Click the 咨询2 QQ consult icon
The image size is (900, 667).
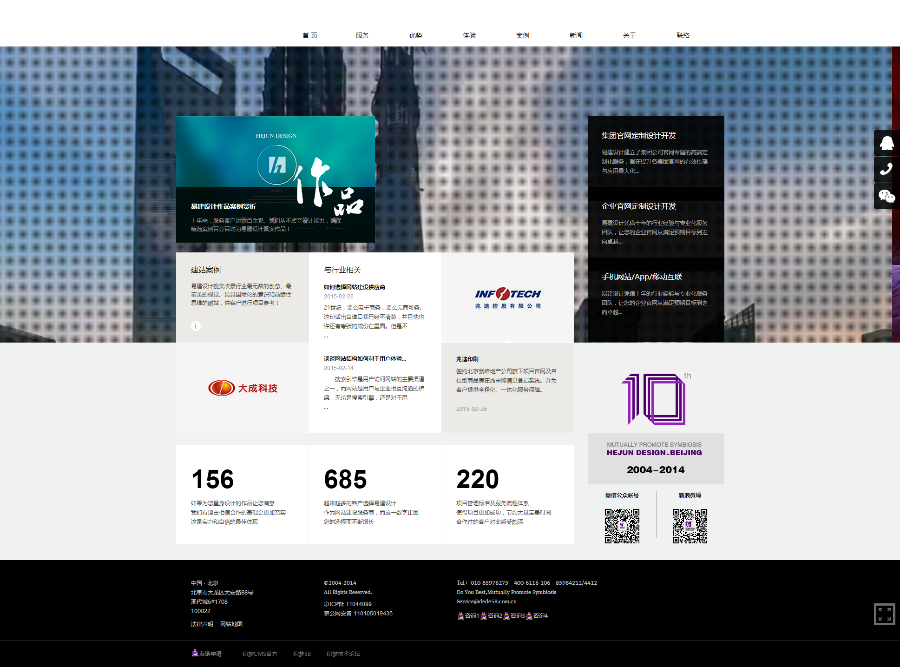[483, 616]
